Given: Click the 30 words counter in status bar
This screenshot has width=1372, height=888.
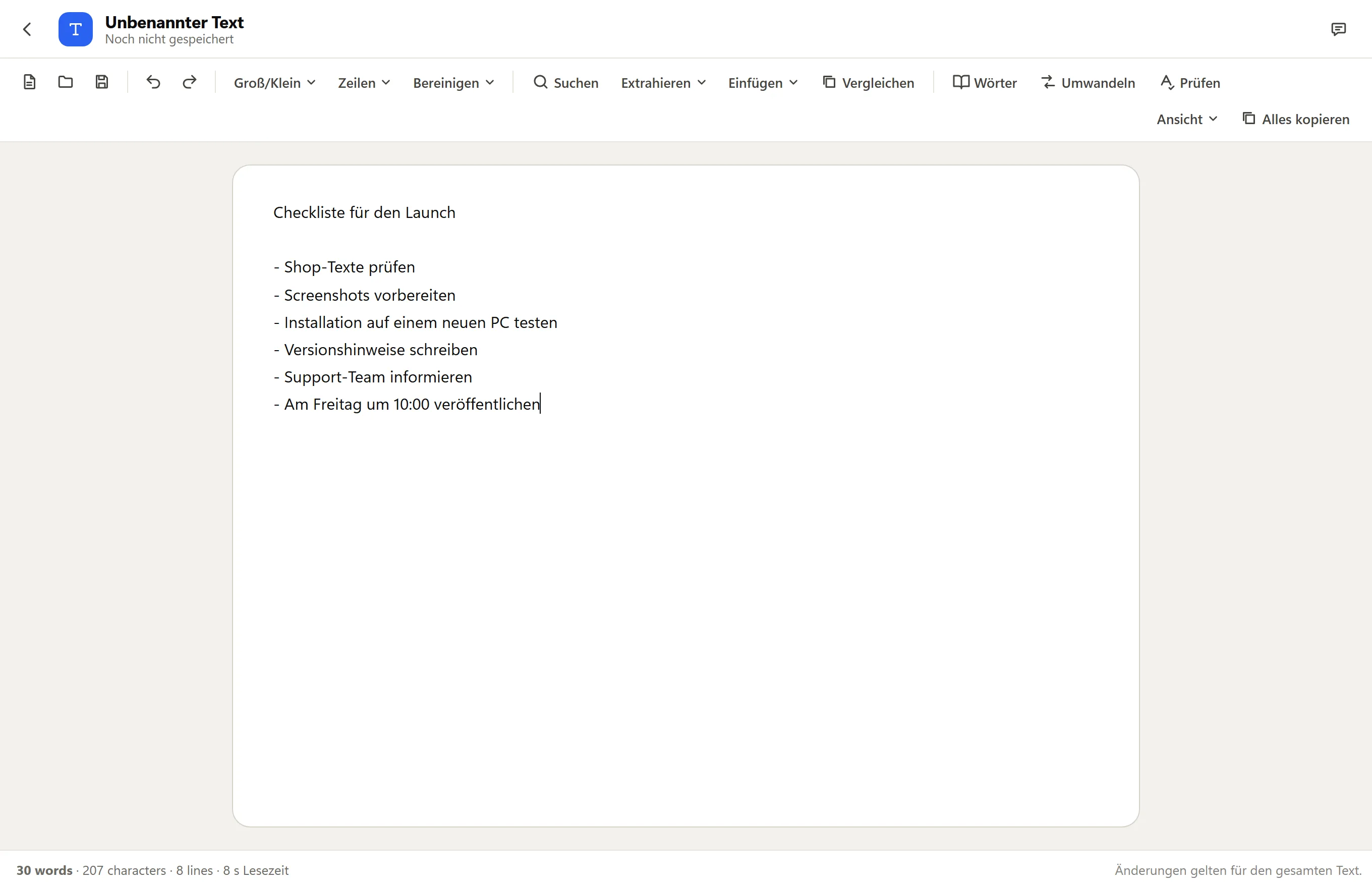Looking at the screenshot, I should tap(44, 871).
